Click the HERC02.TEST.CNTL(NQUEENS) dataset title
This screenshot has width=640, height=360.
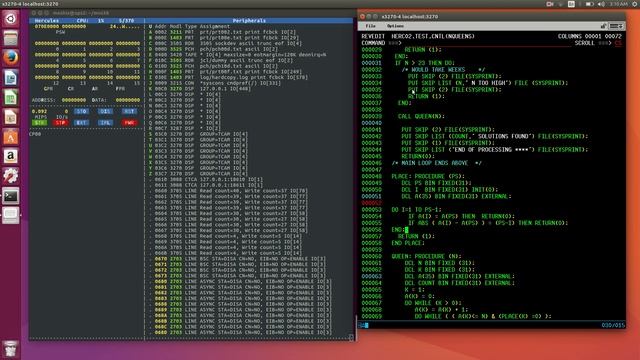tap(433, 36)
